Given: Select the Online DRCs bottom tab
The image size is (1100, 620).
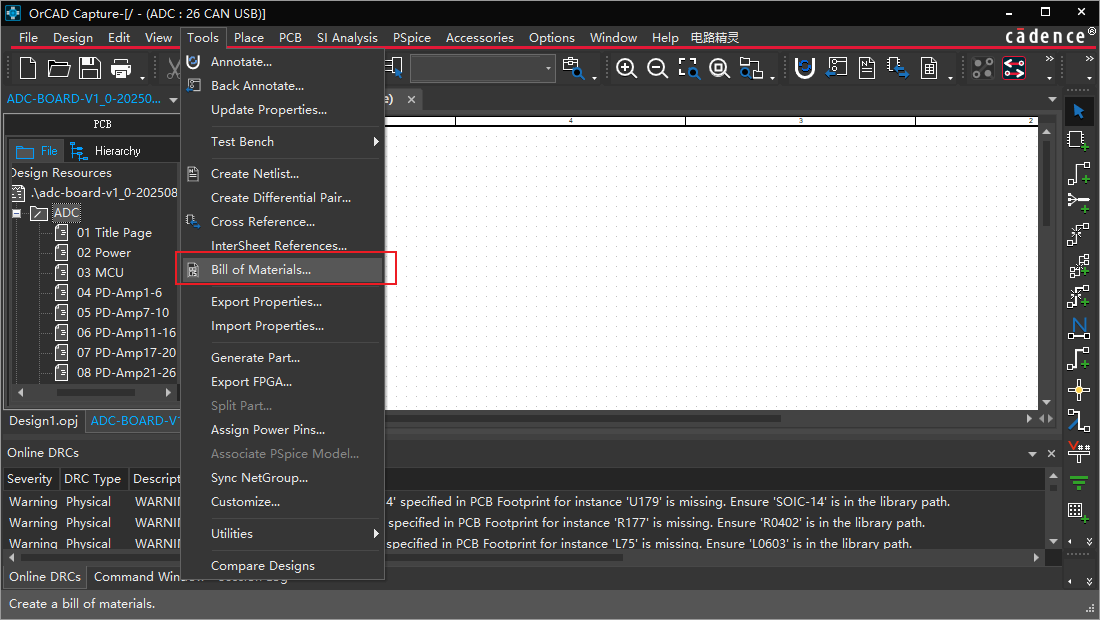Looking at the screenshot, I should [45, 577].
